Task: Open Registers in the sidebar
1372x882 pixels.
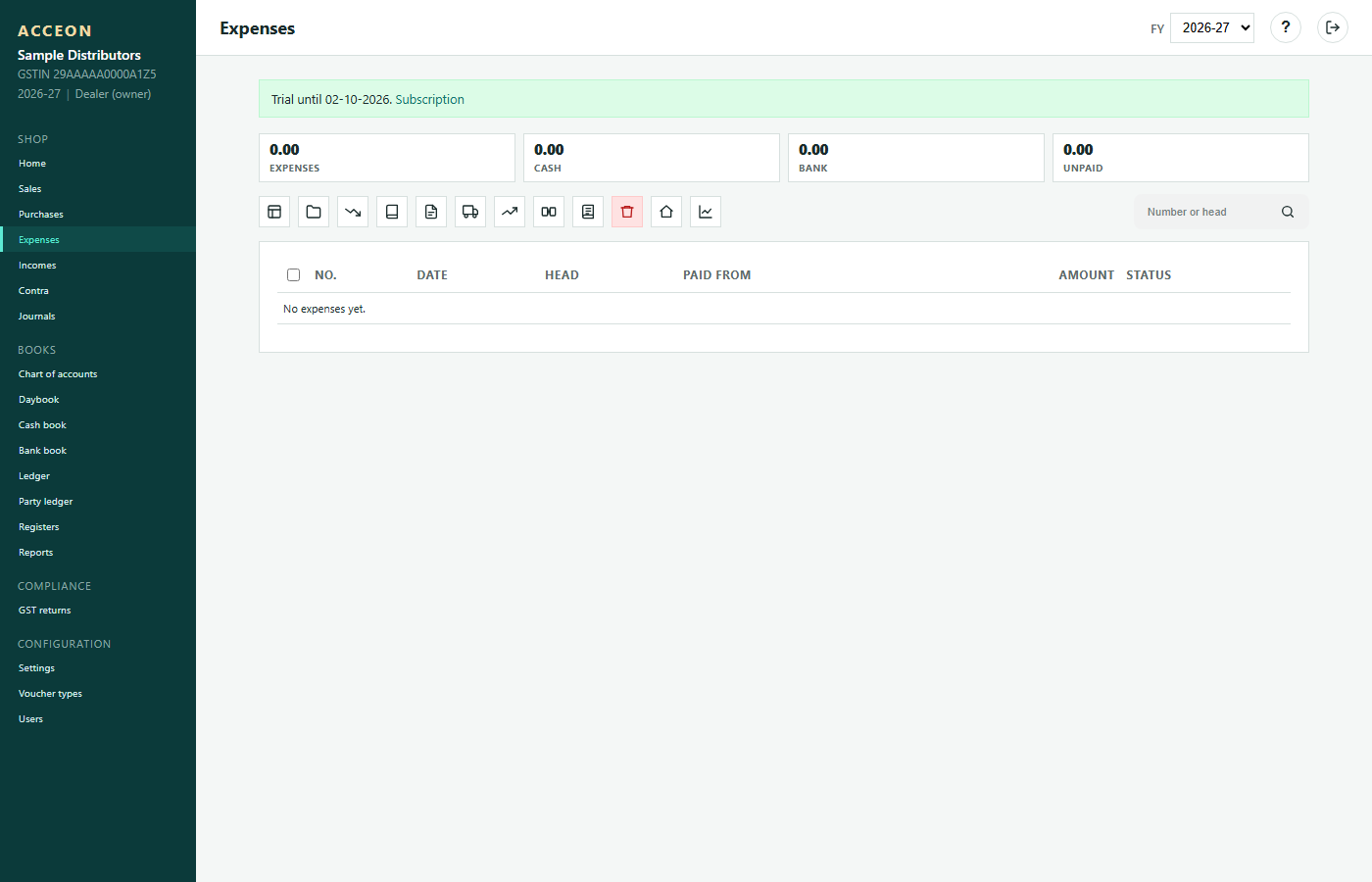Action: [x=98, y=527]
